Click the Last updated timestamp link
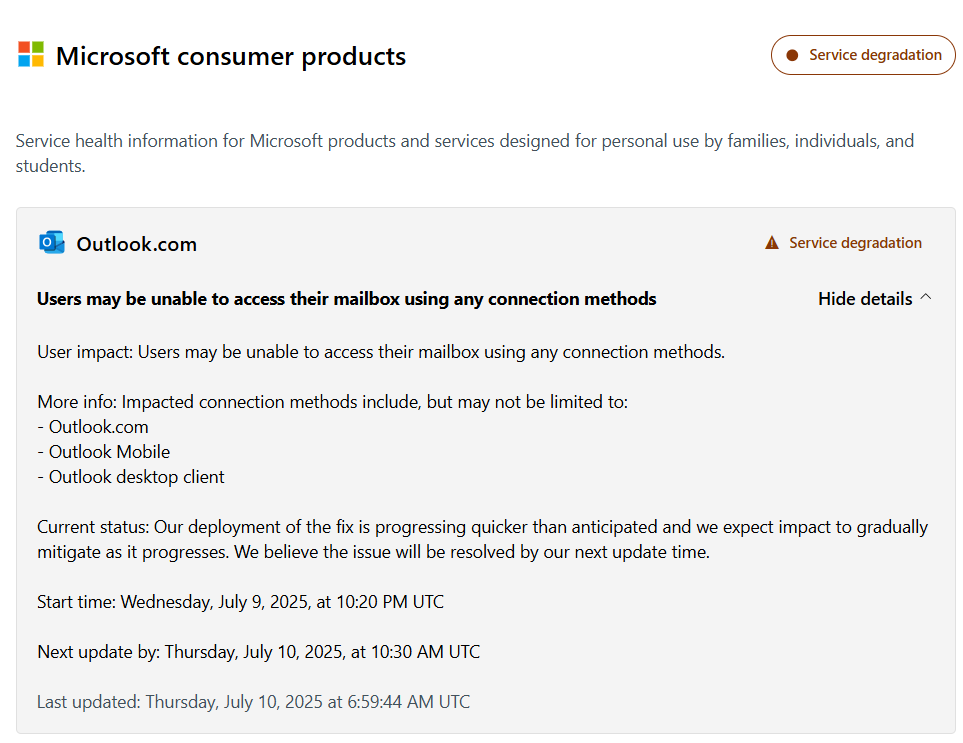Screen dimensions: 963x743 click(x=252, y=701)
